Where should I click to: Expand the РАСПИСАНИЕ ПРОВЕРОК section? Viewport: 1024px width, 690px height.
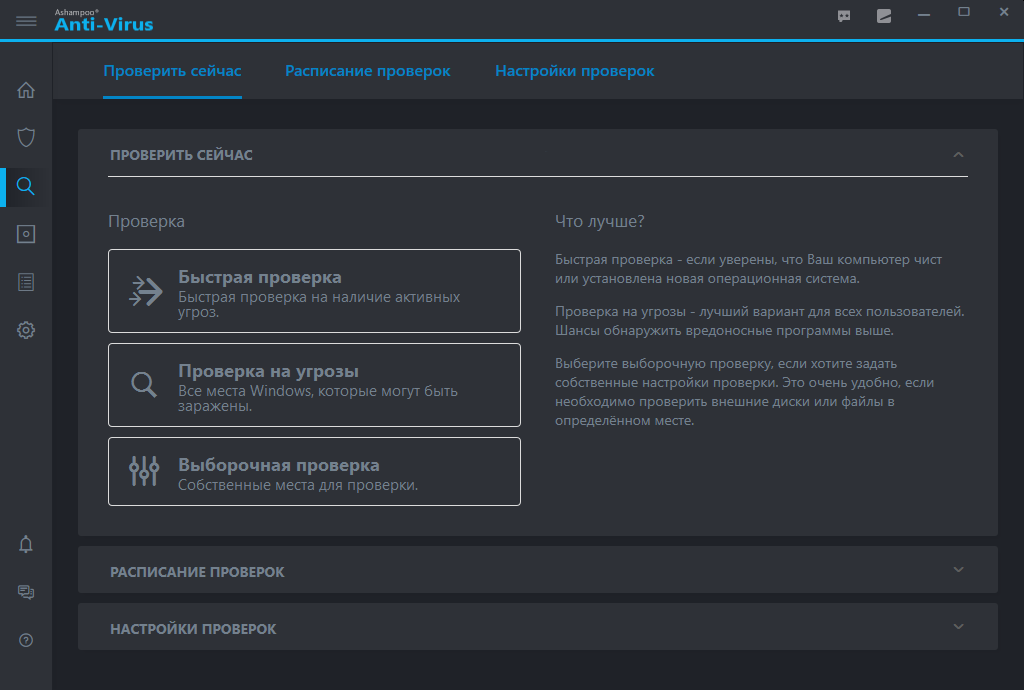[x=958, y=570]
